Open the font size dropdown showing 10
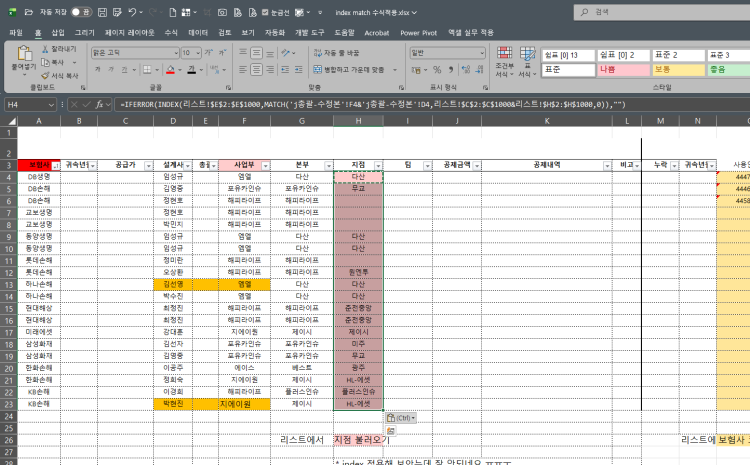Viewport: 750px width, 465px height. tap(199, 53)
